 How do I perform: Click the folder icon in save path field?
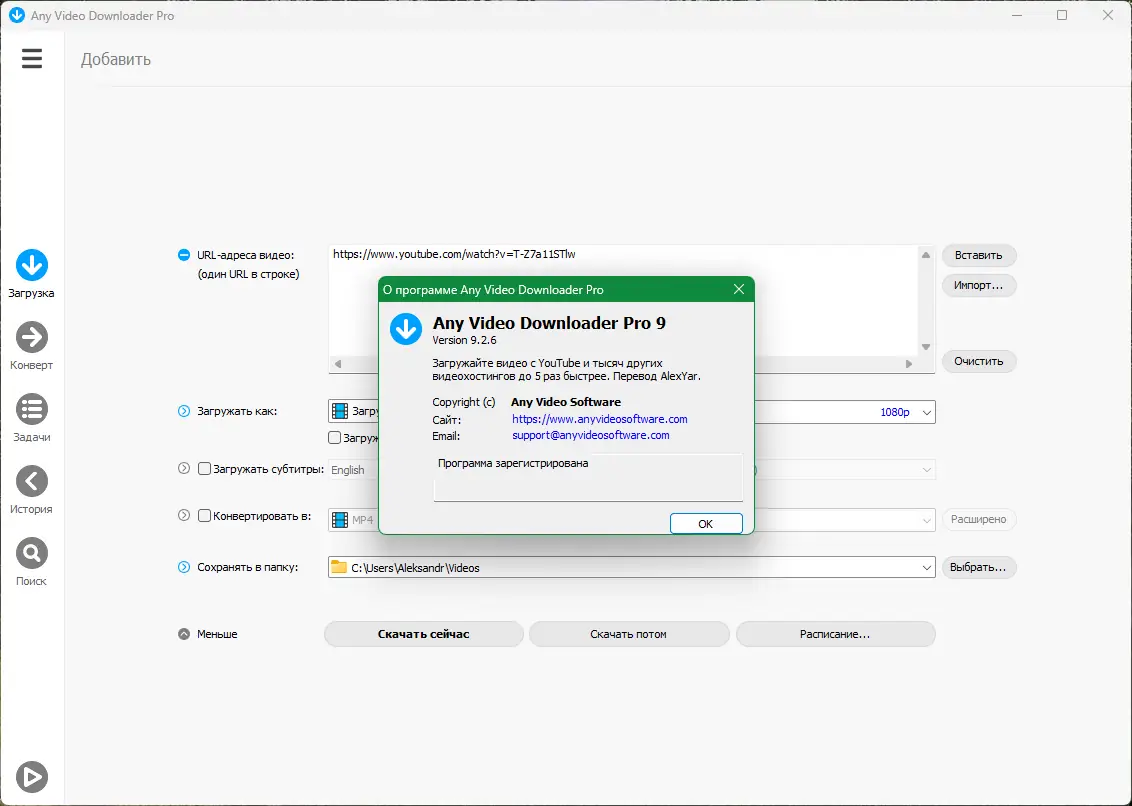pyautogui.click(x=339, y=568)
